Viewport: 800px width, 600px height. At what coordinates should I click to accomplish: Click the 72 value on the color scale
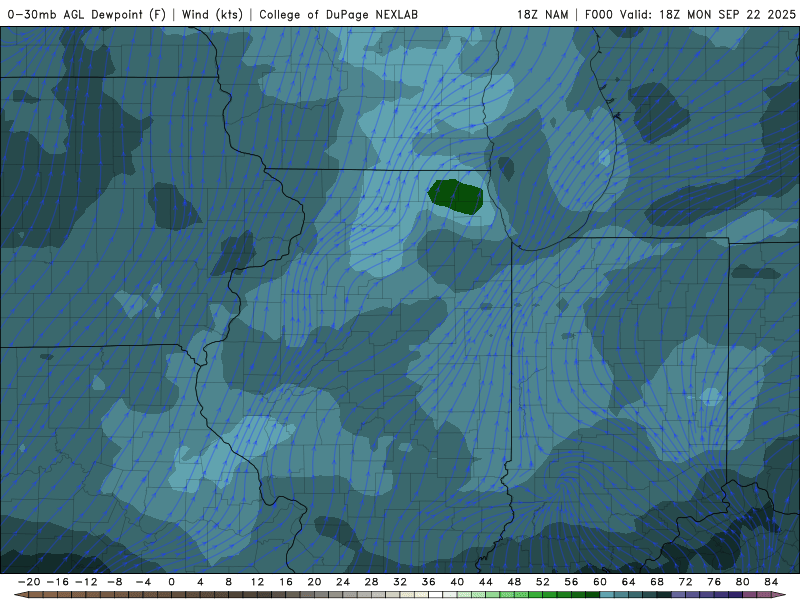point(686,582)
